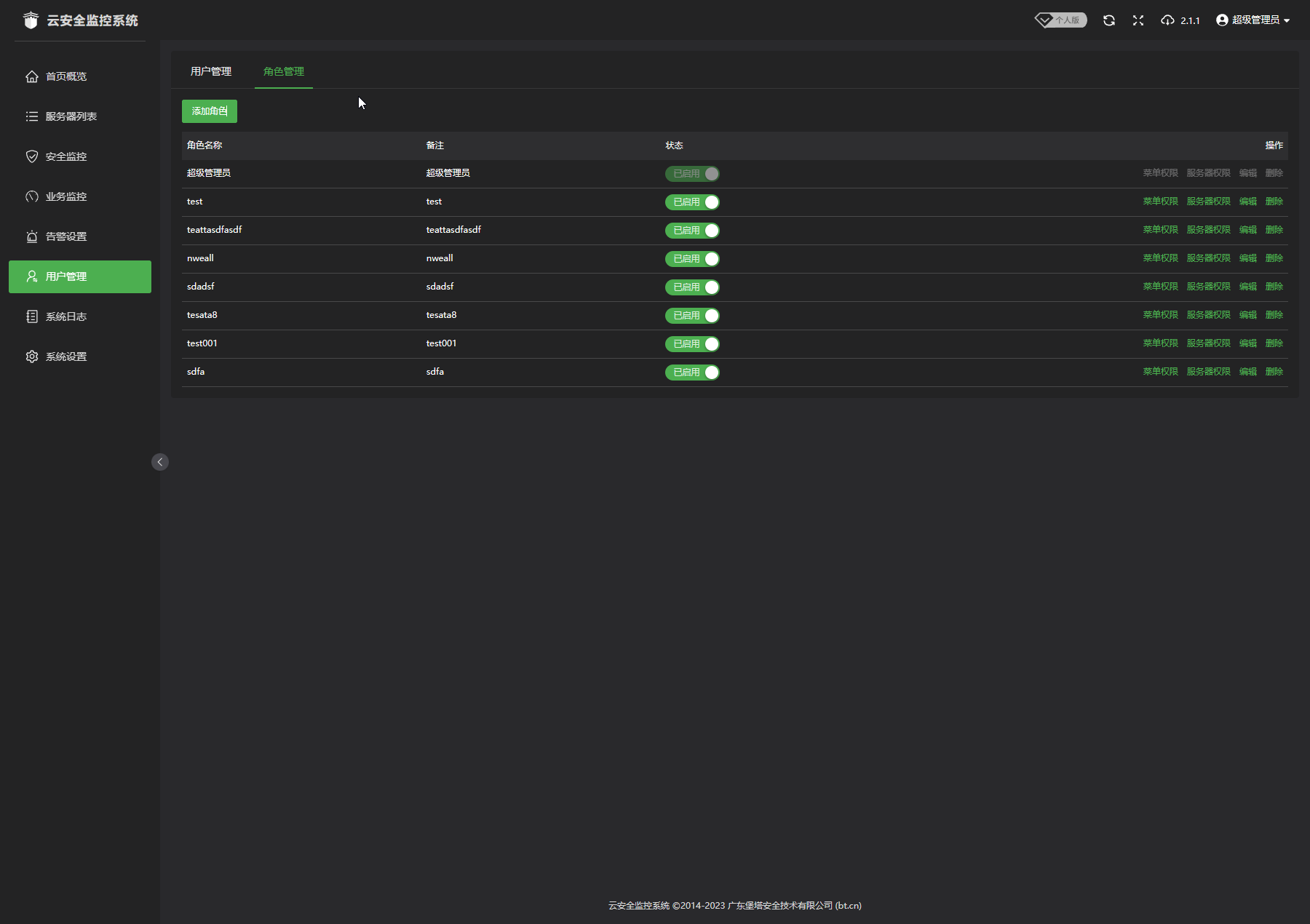Open 首页概览 from the sidebar
The image size is (1310, 924).
pos(65,76)
